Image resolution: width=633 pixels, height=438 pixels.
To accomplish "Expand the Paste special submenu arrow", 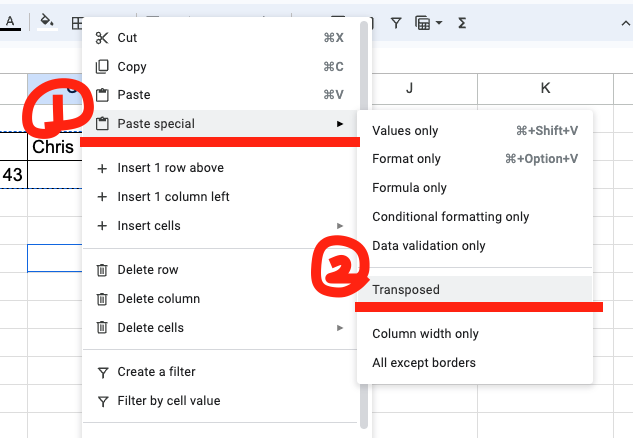I will (x=340, y=124).
